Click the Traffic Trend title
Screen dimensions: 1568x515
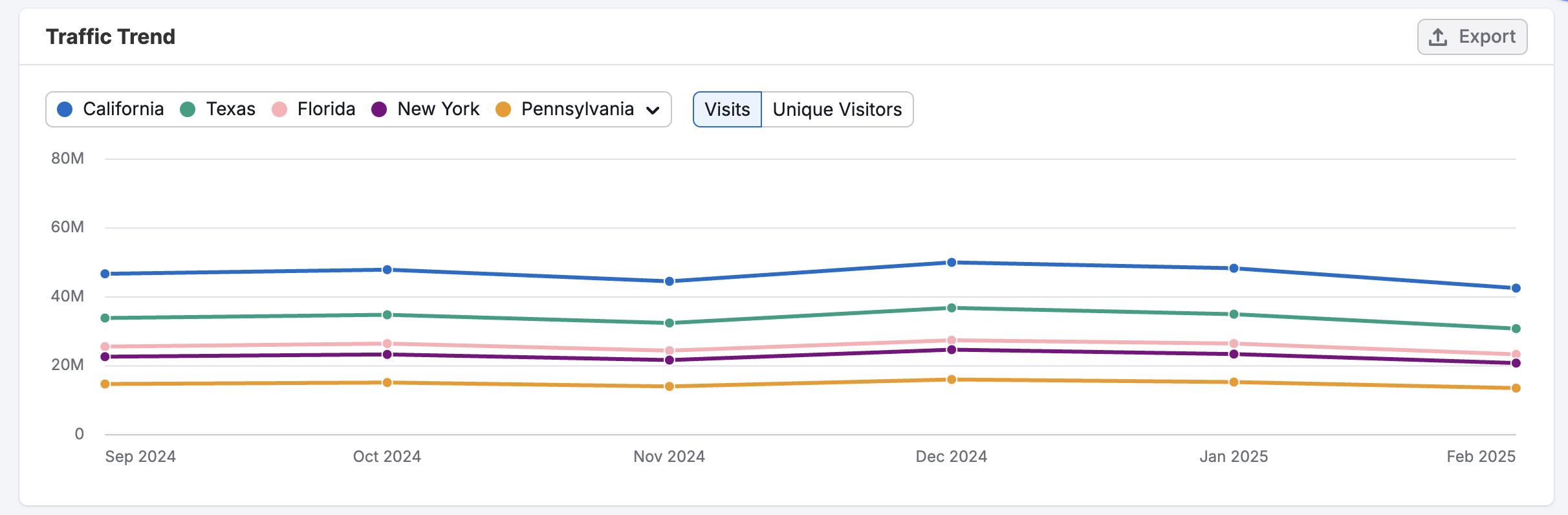[111, 37]
